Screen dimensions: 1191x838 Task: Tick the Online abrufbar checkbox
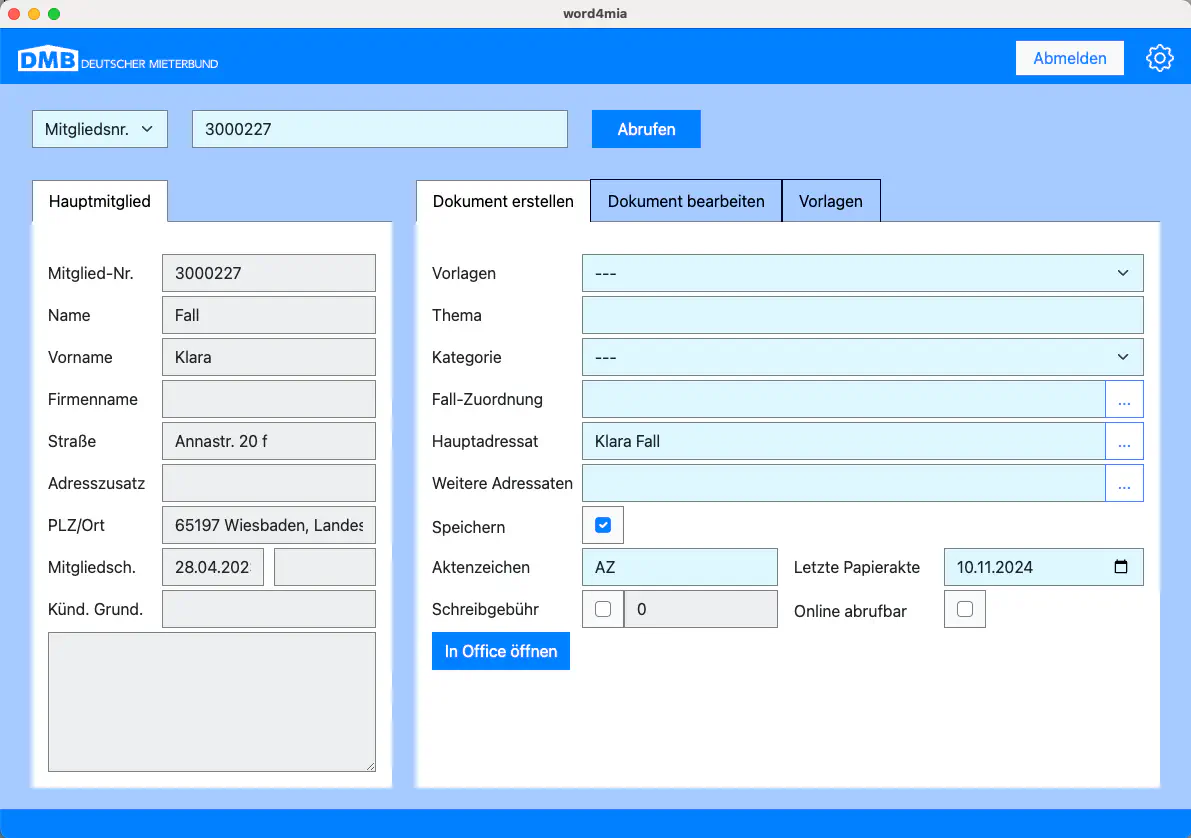(965, 609)
